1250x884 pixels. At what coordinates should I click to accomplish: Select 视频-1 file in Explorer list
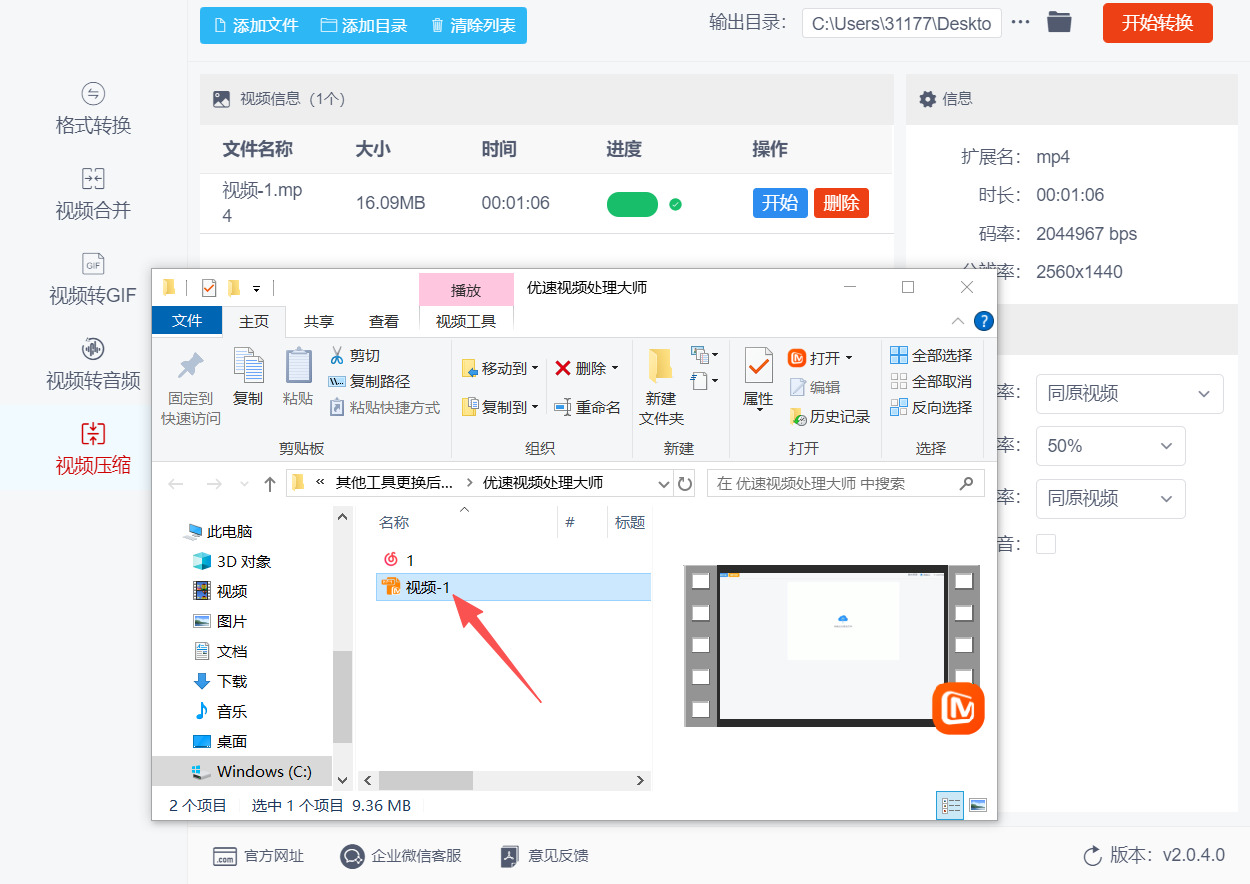[x=513, y=587]
